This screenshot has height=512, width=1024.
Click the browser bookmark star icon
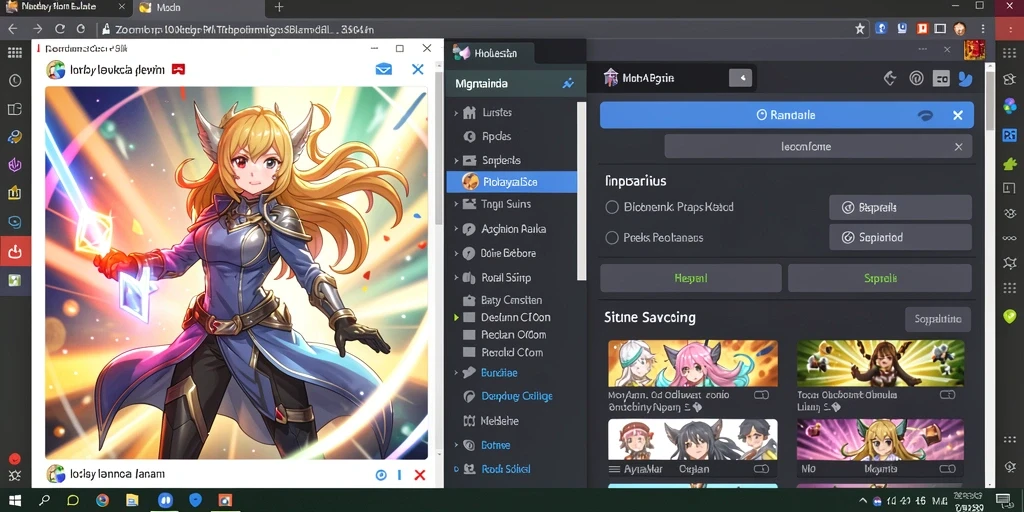tap(860, 29)
